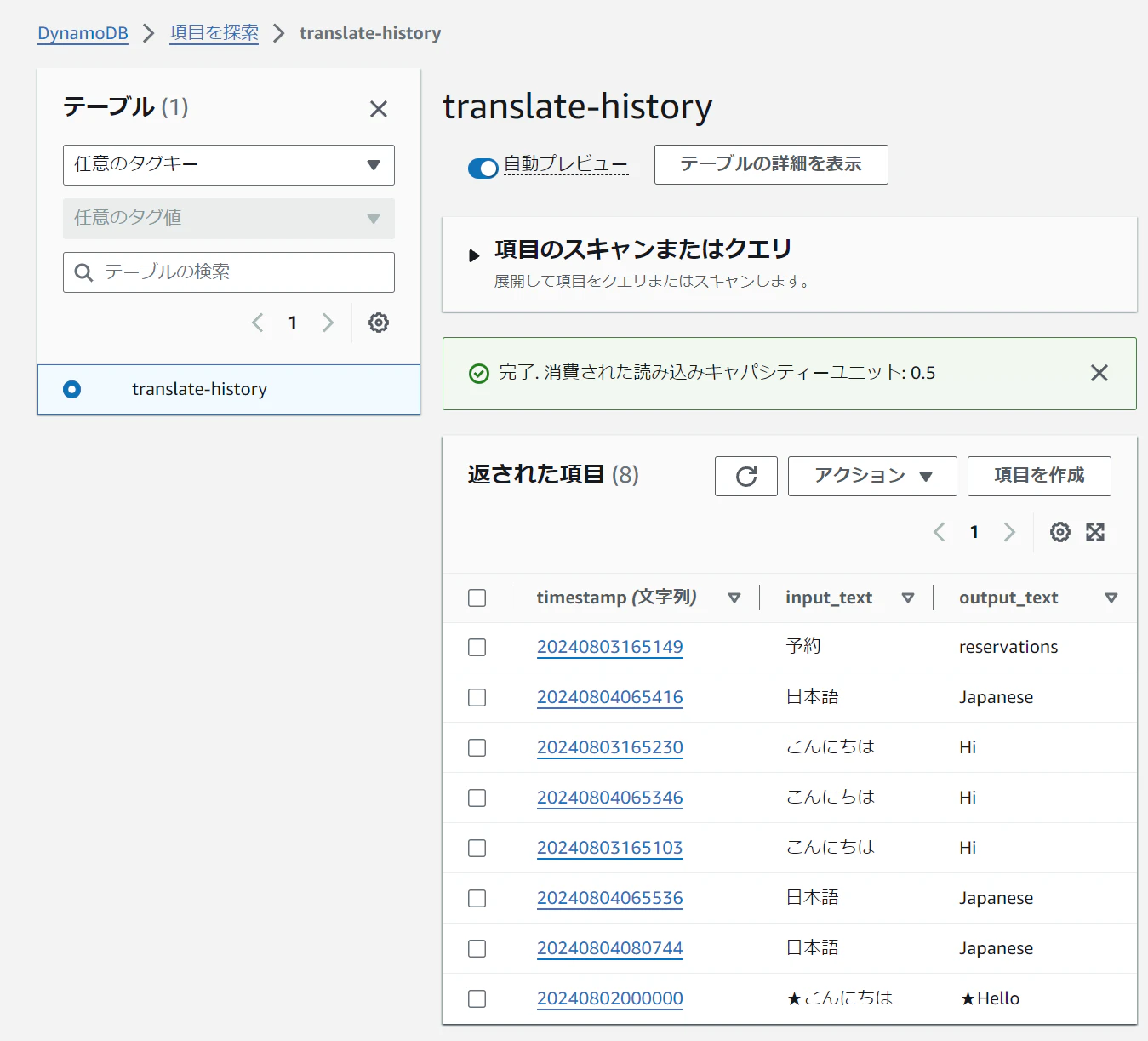The width and height of the screenshot is (1148, 1041).
Task: Sort by output_text column arrow
Action: (x=1111, y=598)
